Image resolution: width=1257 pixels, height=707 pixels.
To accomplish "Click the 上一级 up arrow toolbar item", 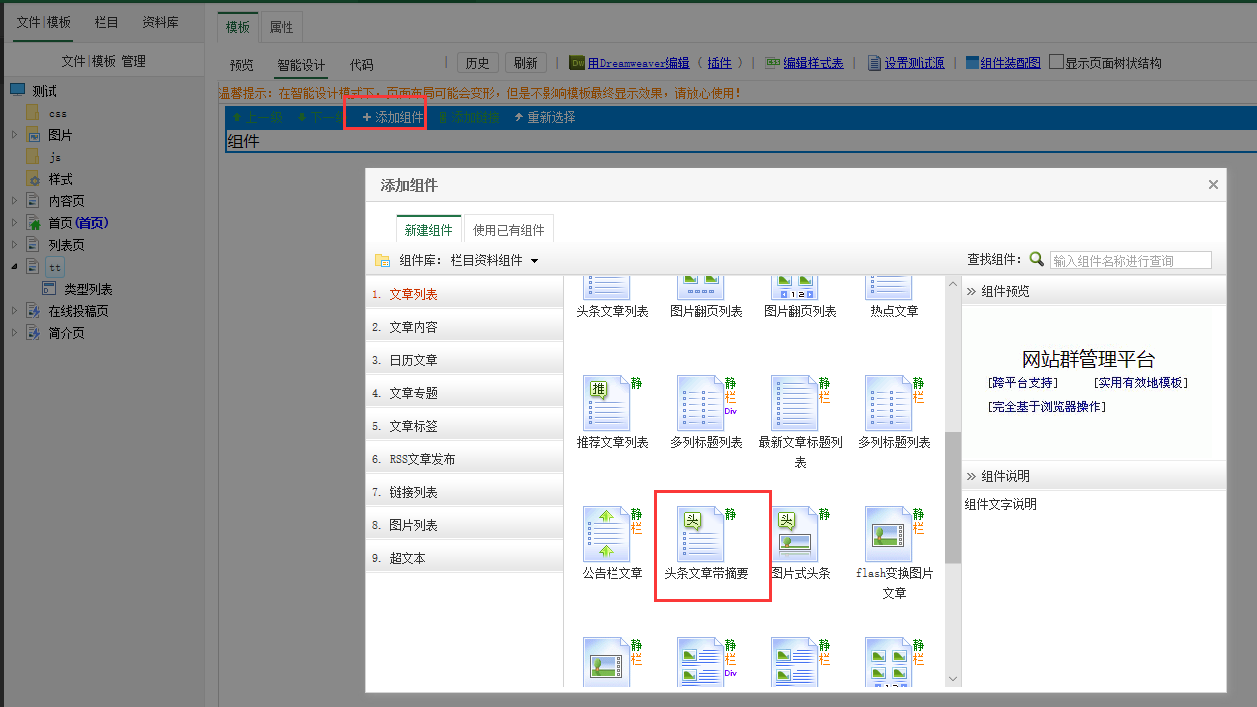I will 258,117.
